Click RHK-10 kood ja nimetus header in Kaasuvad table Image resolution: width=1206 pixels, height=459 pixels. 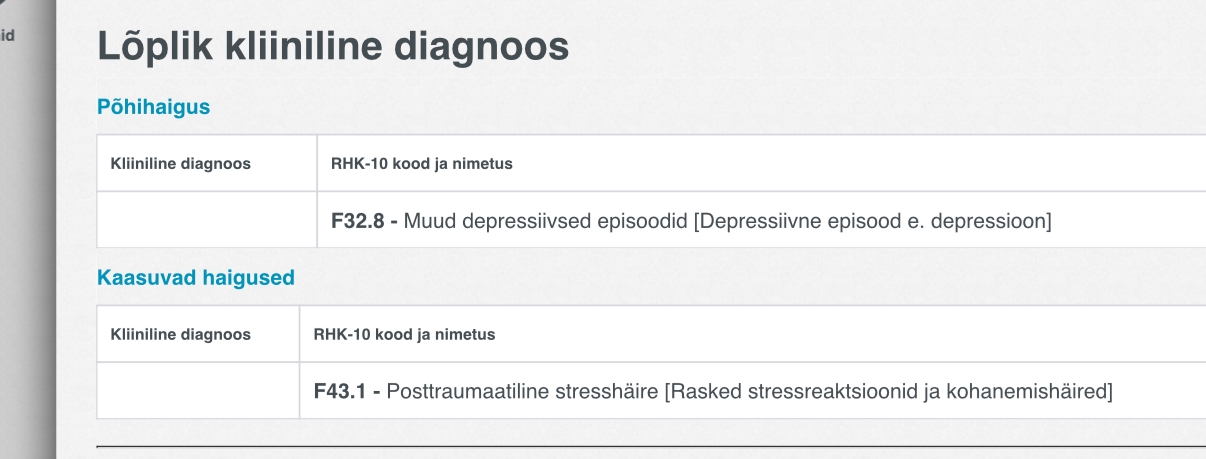(x=405, y=334)
